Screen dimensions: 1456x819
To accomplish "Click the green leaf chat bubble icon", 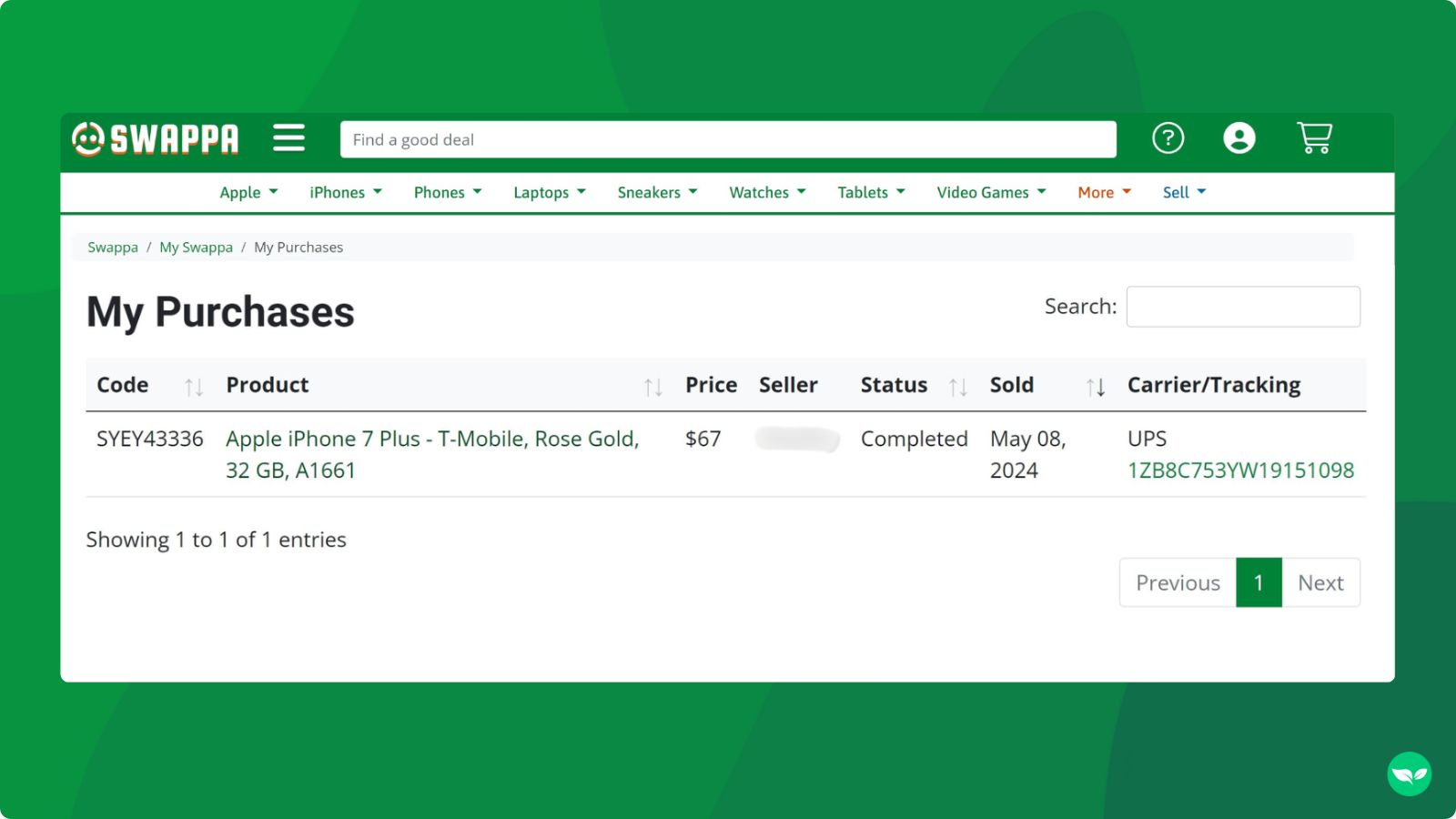I will coord(1409,774).
